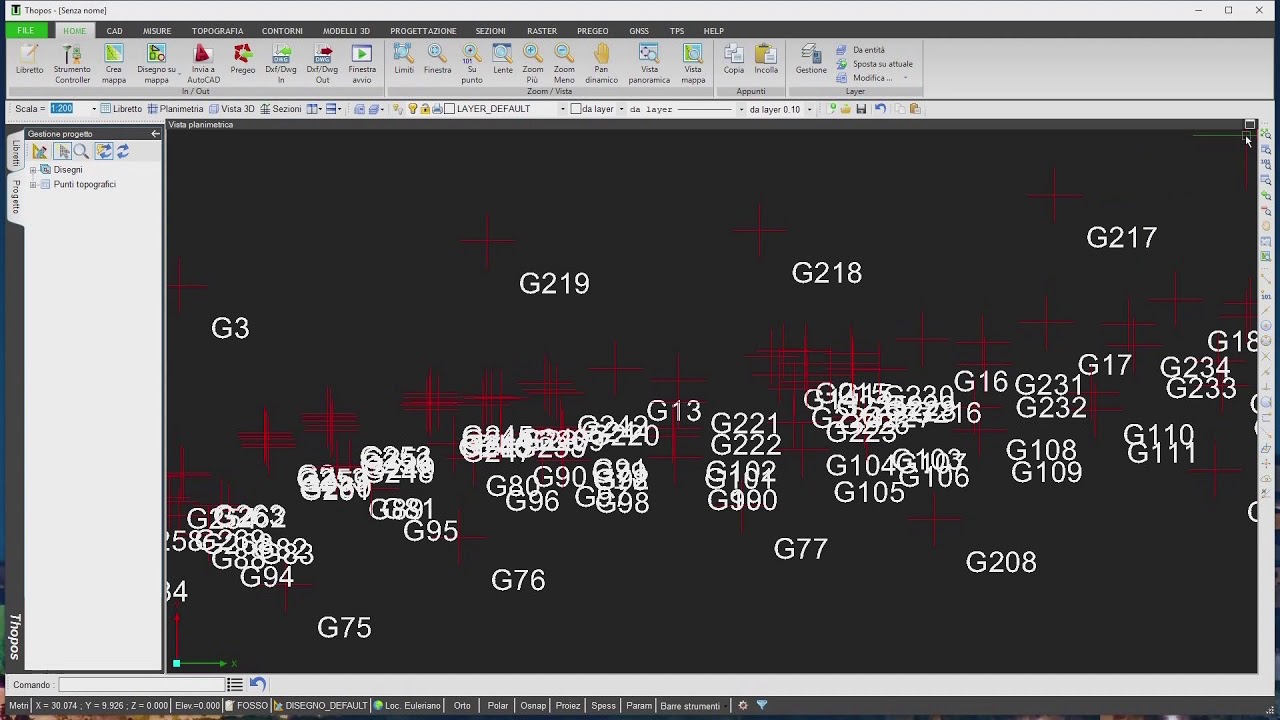Viewport: 1280px width, 720px height.
Task: Switch to Planimetria view
Action: [175, 109]
